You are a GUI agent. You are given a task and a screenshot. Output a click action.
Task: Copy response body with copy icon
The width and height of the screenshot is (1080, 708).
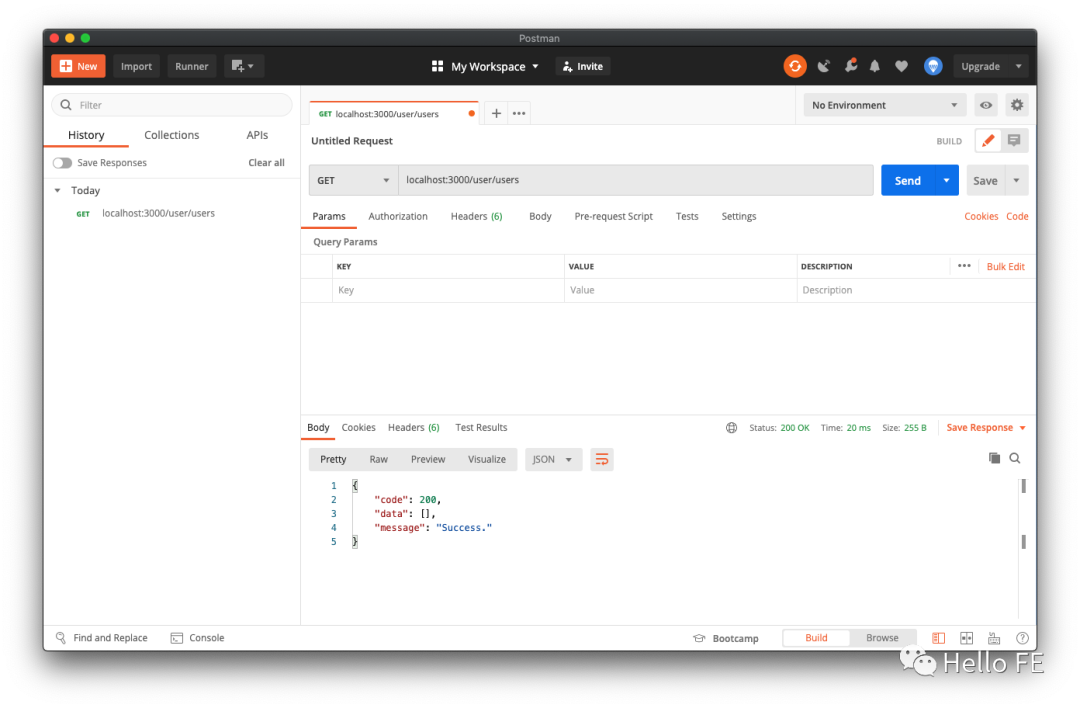click(x=994, y=458)
